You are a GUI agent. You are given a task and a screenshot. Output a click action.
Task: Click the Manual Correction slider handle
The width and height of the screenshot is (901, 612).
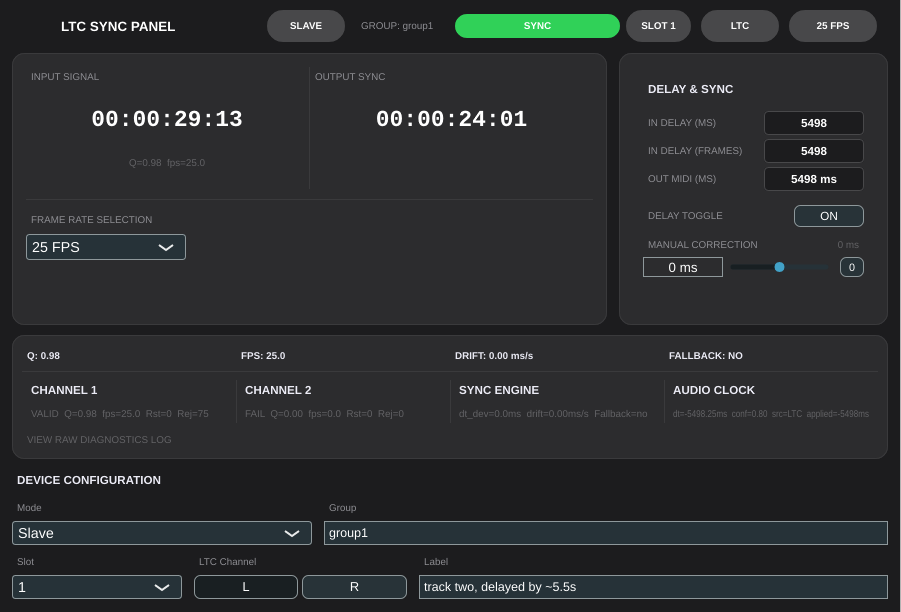pos(779,267)
